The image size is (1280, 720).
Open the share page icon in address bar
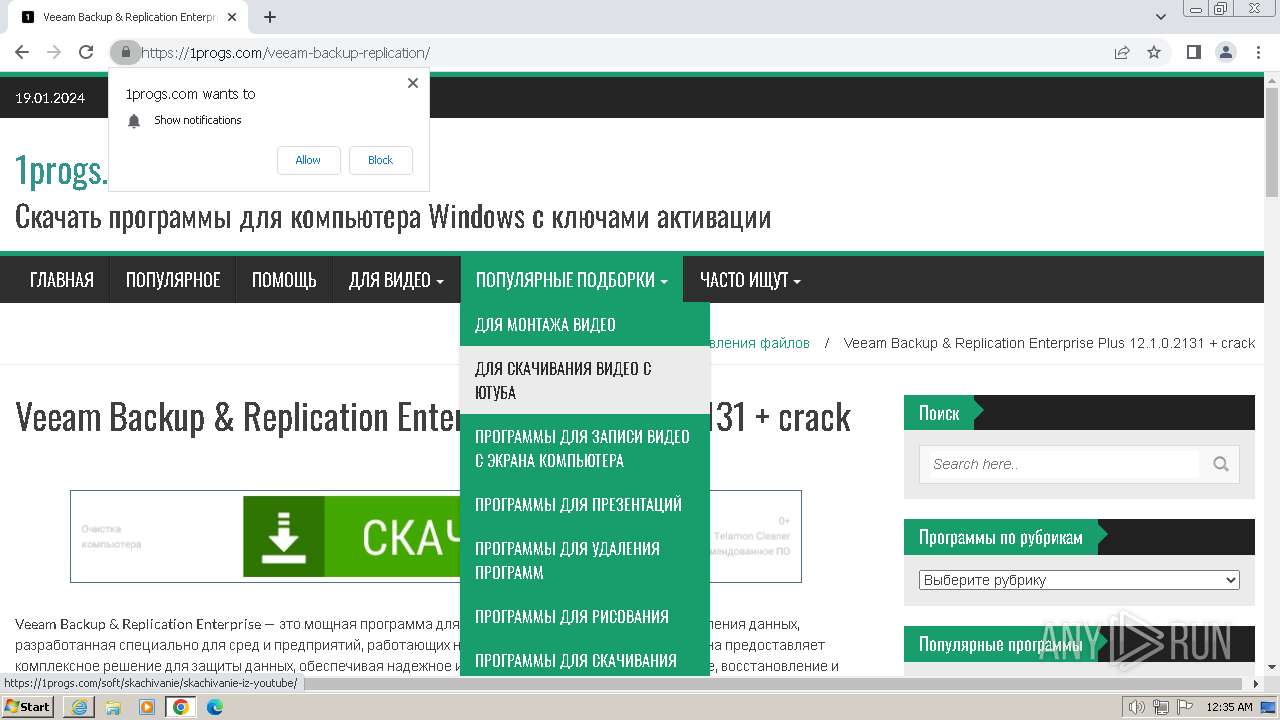1122,52
